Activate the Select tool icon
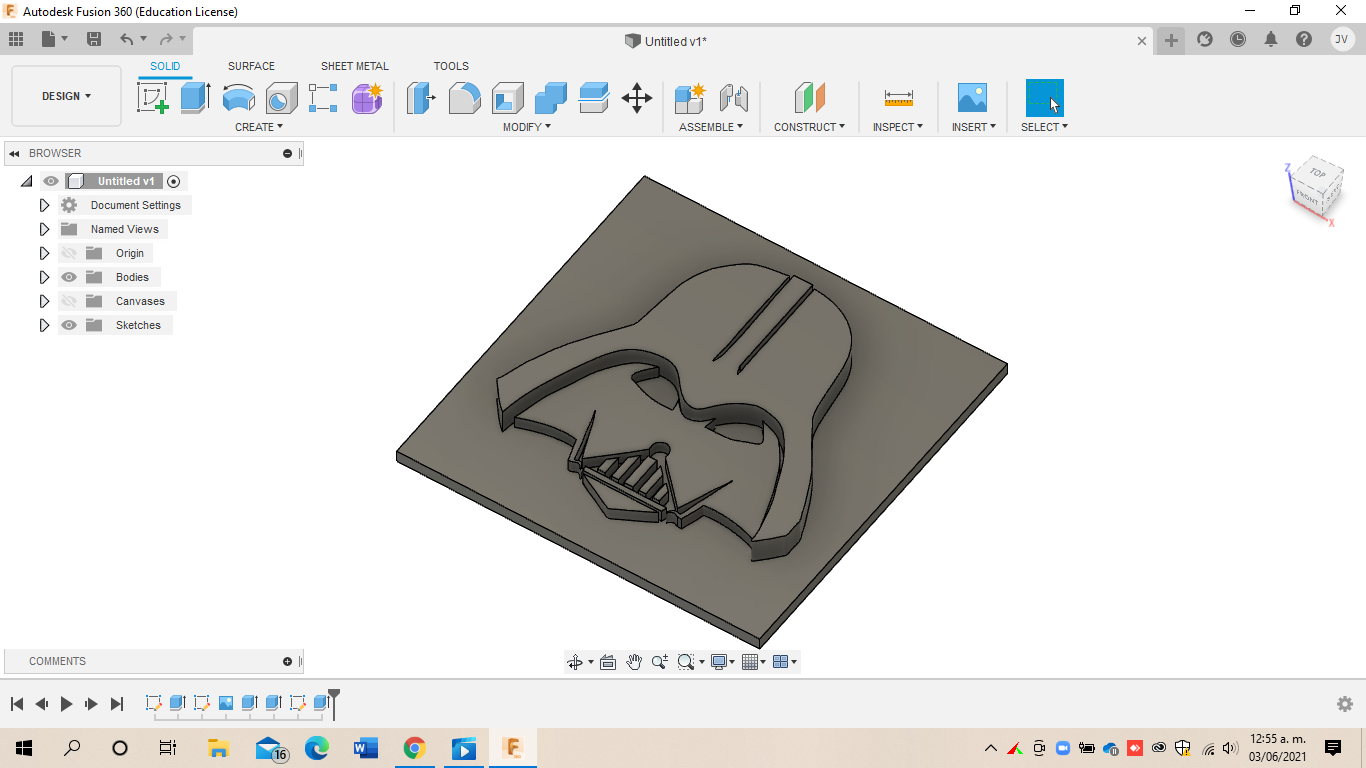 [x=1045, y=98]
